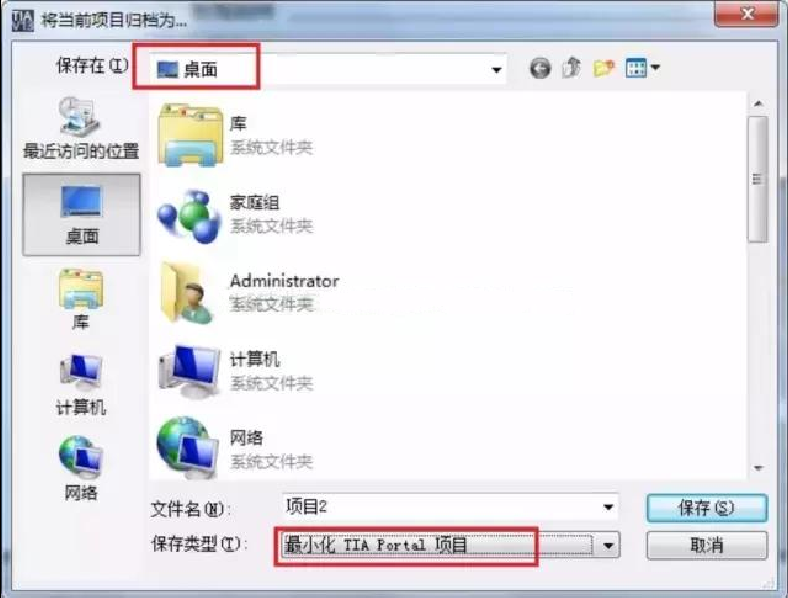
Task: Select the Administrator folder in file list
Action: click(249, 293)
